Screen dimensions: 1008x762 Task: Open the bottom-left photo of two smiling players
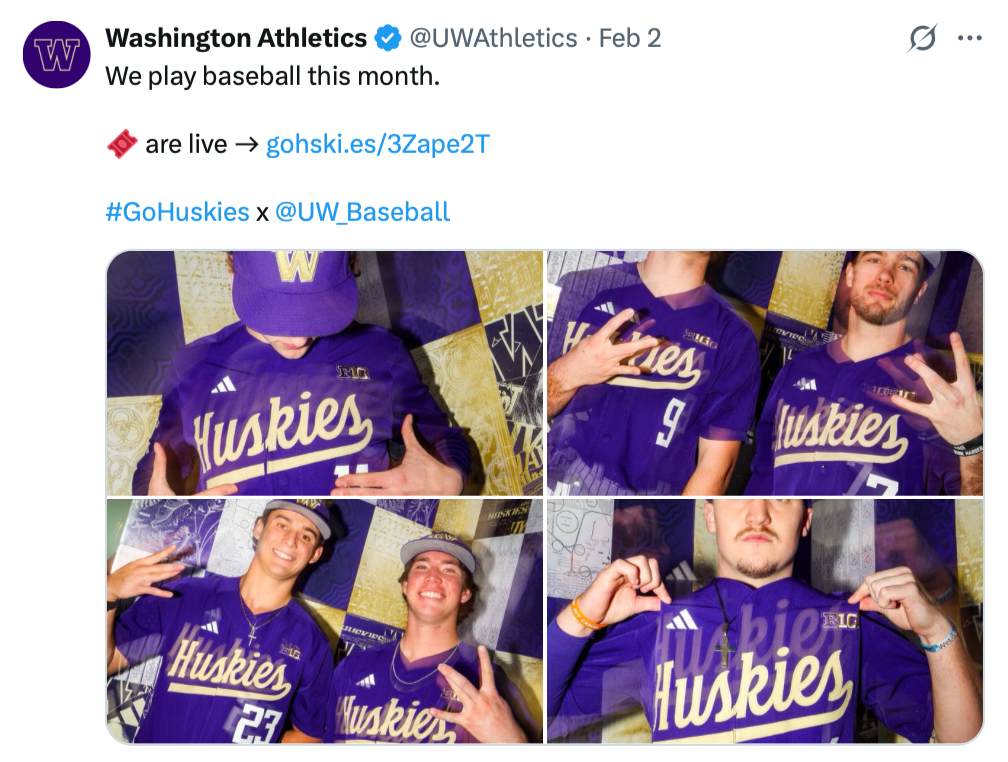[324, 621]
